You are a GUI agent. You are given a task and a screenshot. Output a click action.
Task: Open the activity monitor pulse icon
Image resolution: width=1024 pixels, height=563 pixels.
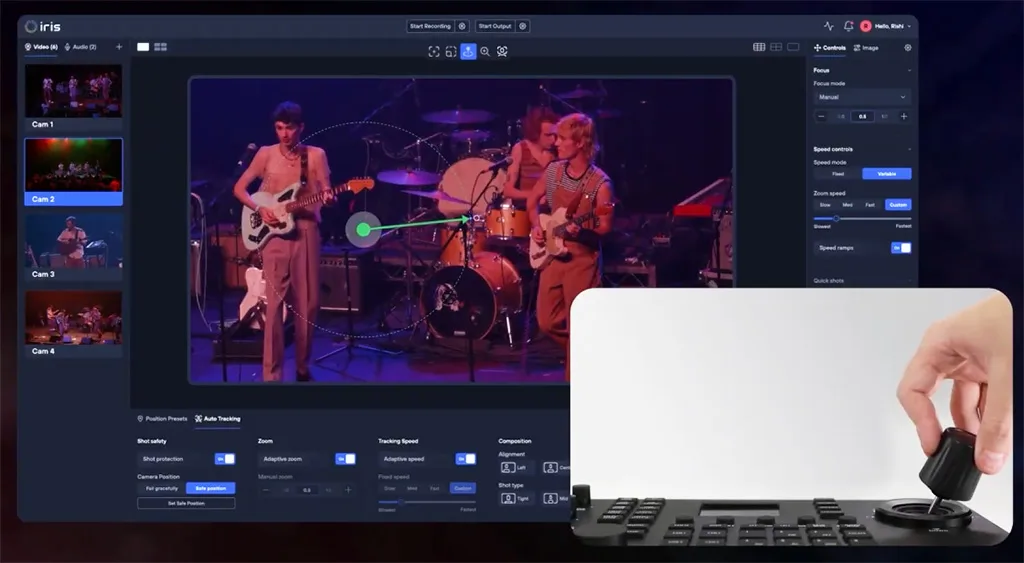[x=828, y=26]
